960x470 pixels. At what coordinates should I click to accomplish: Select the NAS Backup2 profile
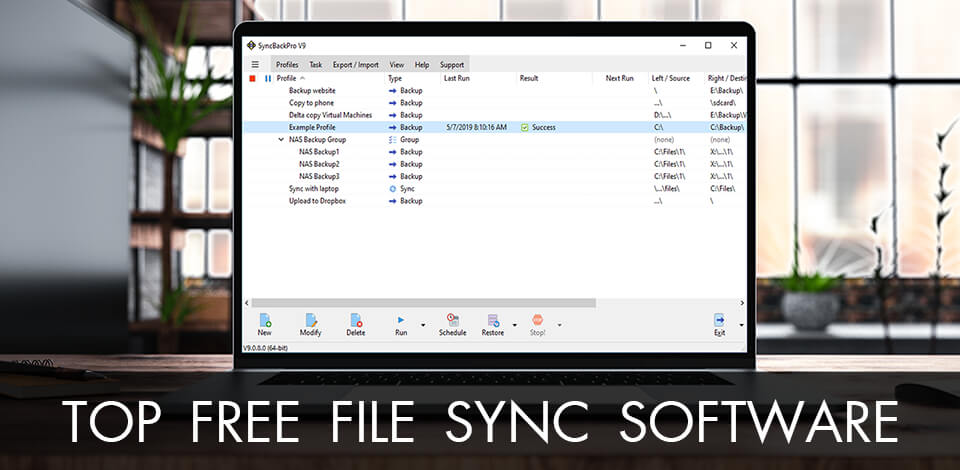point(319,164)
